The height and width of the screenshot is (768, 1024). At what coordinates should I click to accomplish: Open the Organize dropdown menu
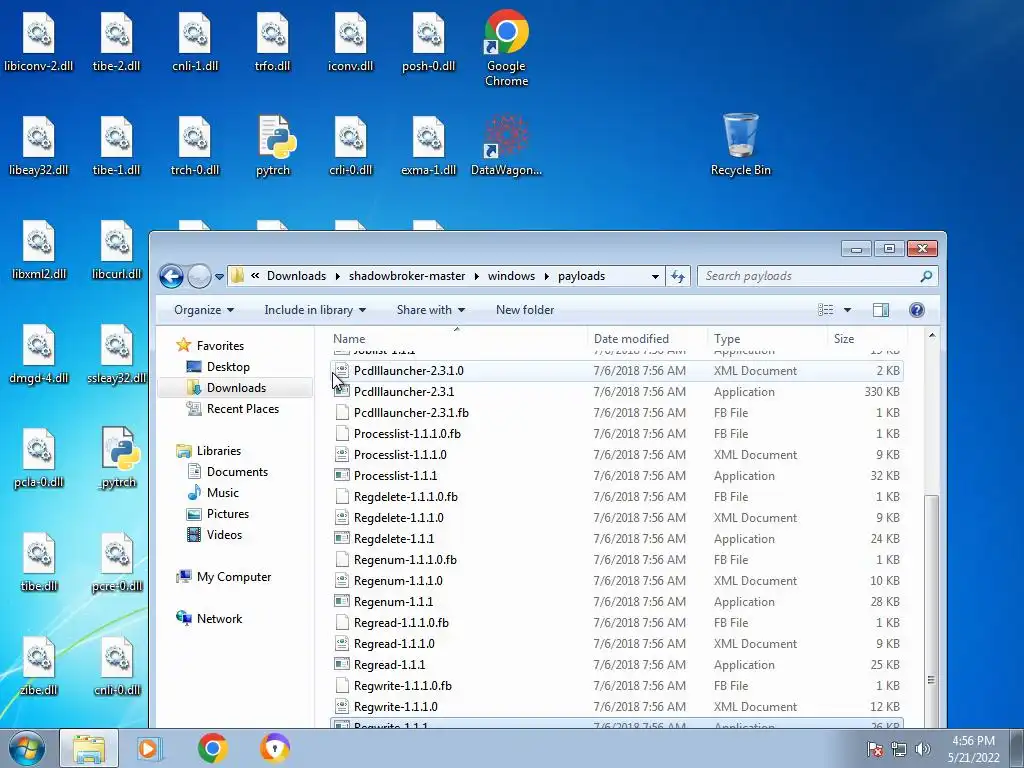[x=204, y=310]
